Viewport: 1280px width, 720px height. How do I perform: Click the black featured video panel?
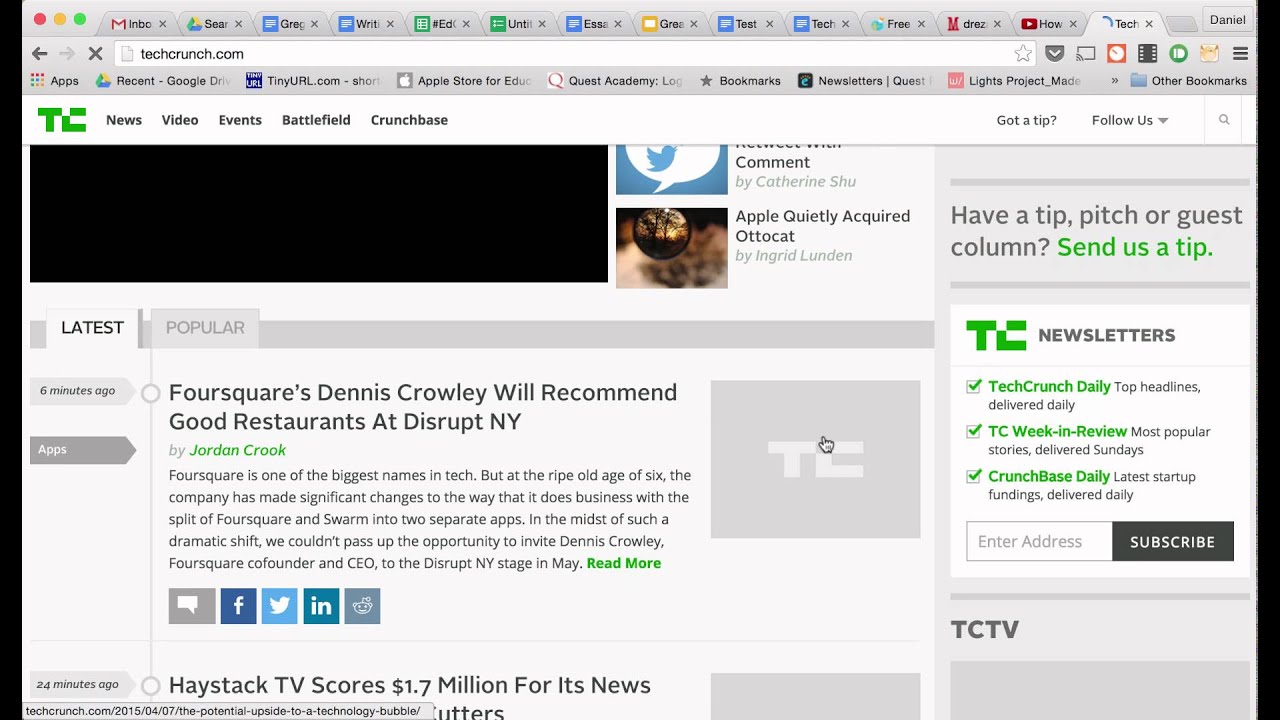click(319, 214)
